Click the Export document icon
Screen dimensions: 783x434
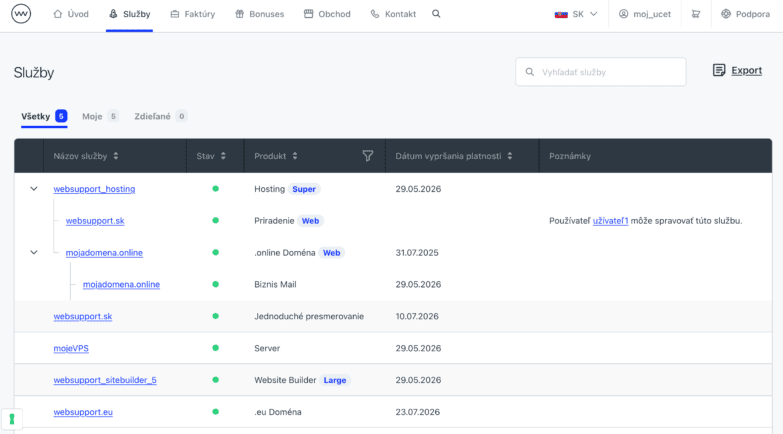[719, 70]
